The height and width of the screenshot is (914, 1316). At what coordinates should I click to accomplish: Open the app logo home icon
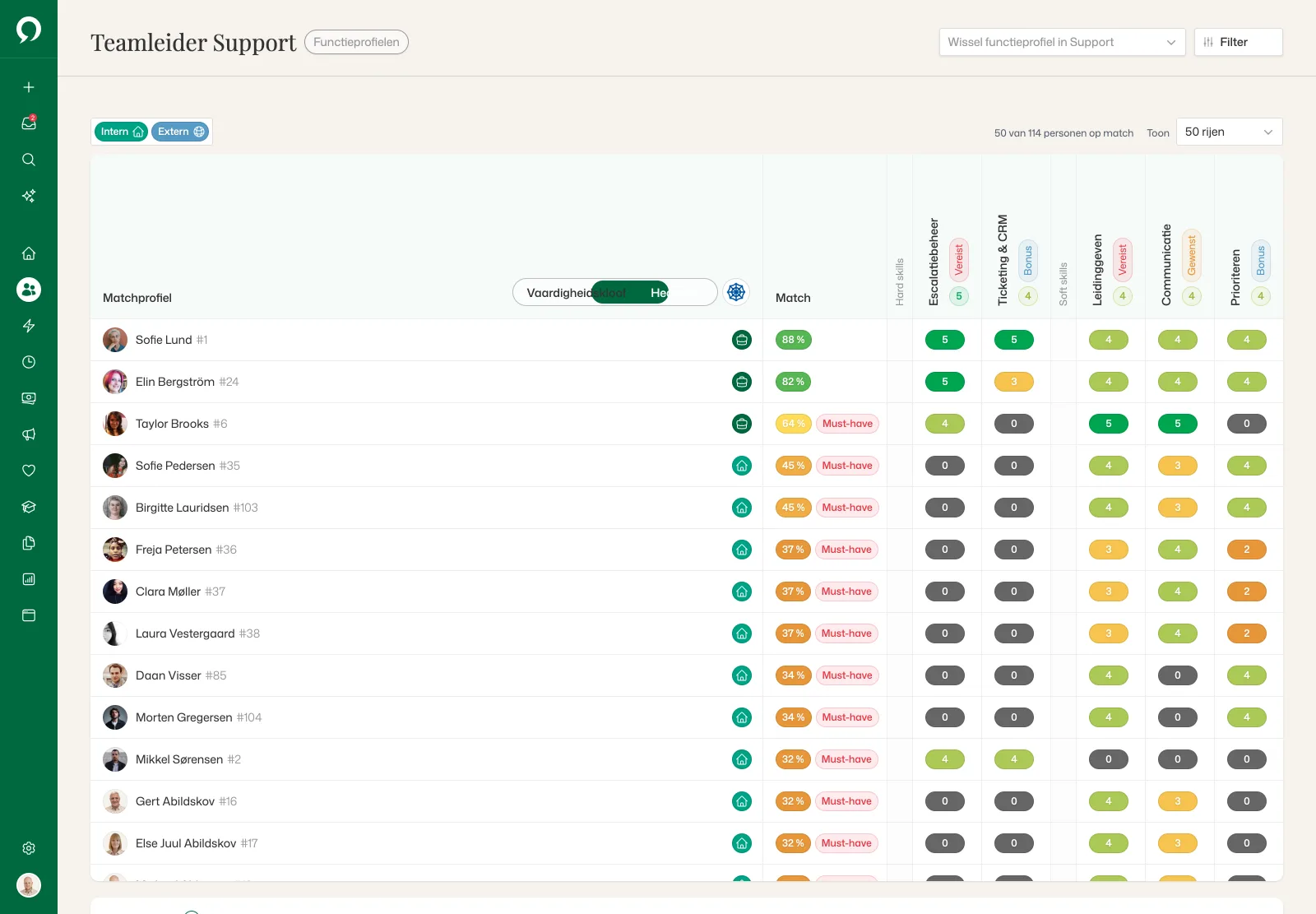tap(29, 30)
